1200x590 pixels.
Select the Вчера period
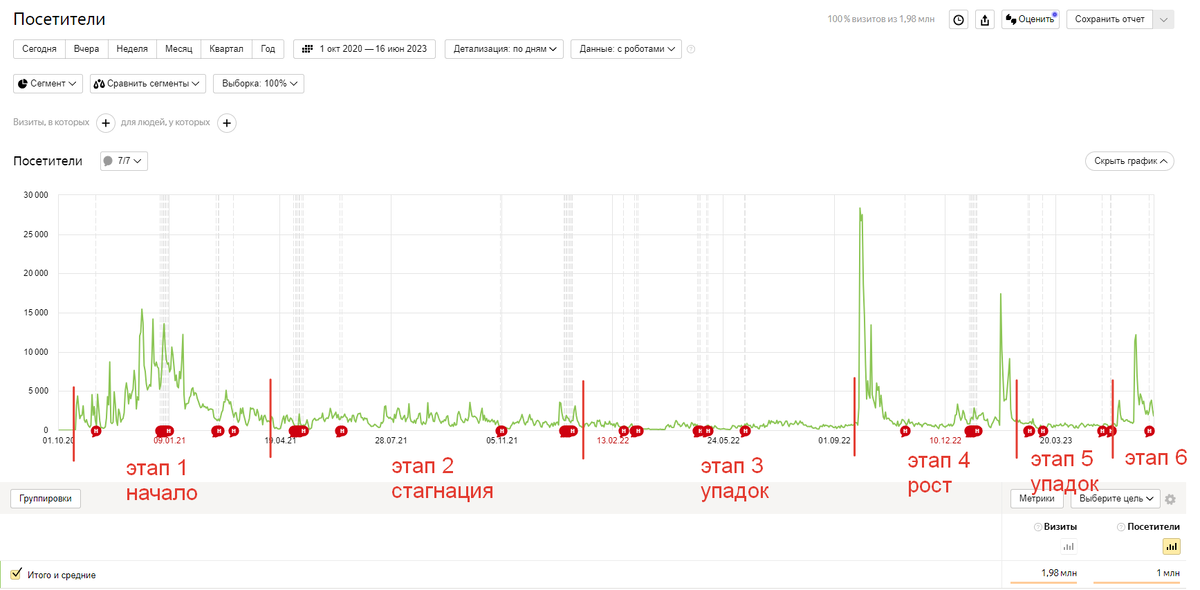(x=86, y=49)
